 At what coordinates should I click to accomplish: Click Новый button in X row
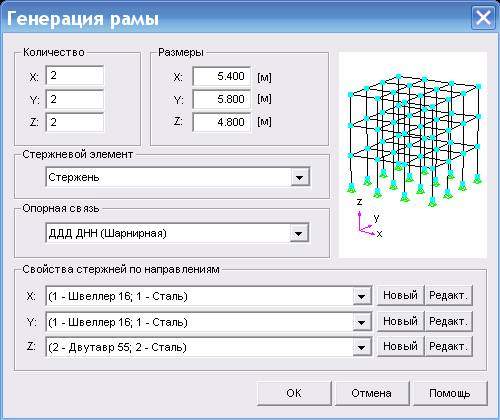click(400, 295)
